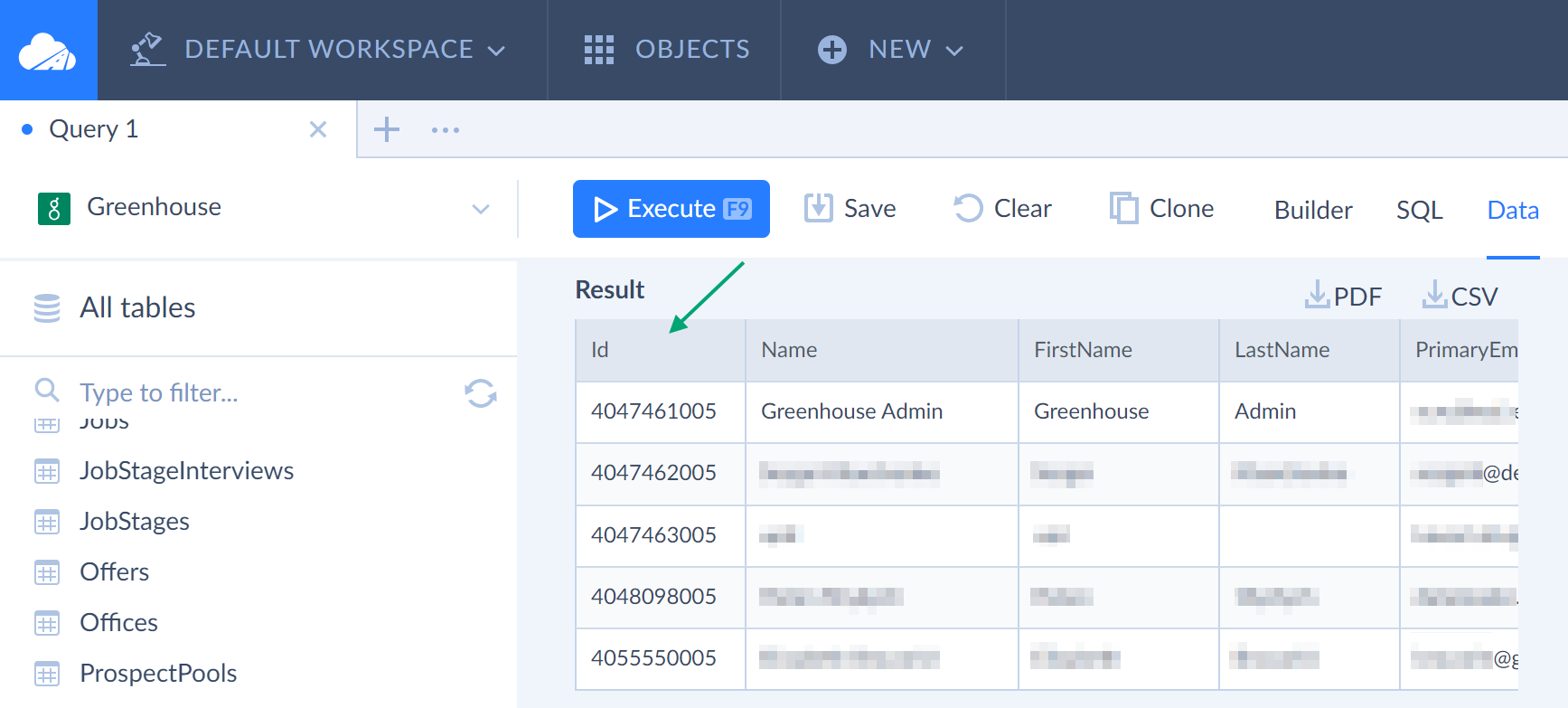1568x708 pixels.
Task: Click the workspace lamp icon
Action: point(147,50)
